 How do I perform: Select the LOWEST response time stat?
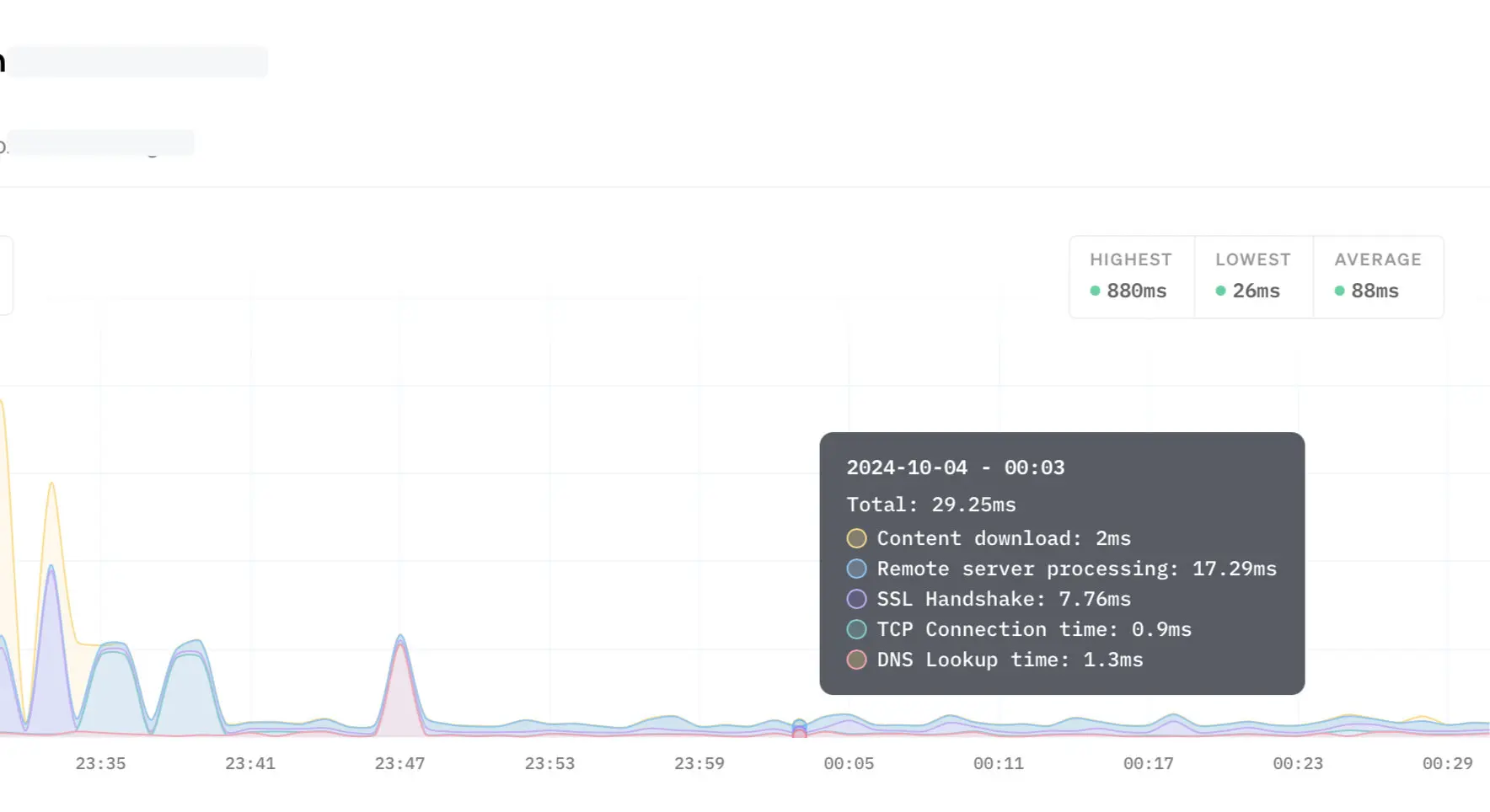pos(1252,276)
